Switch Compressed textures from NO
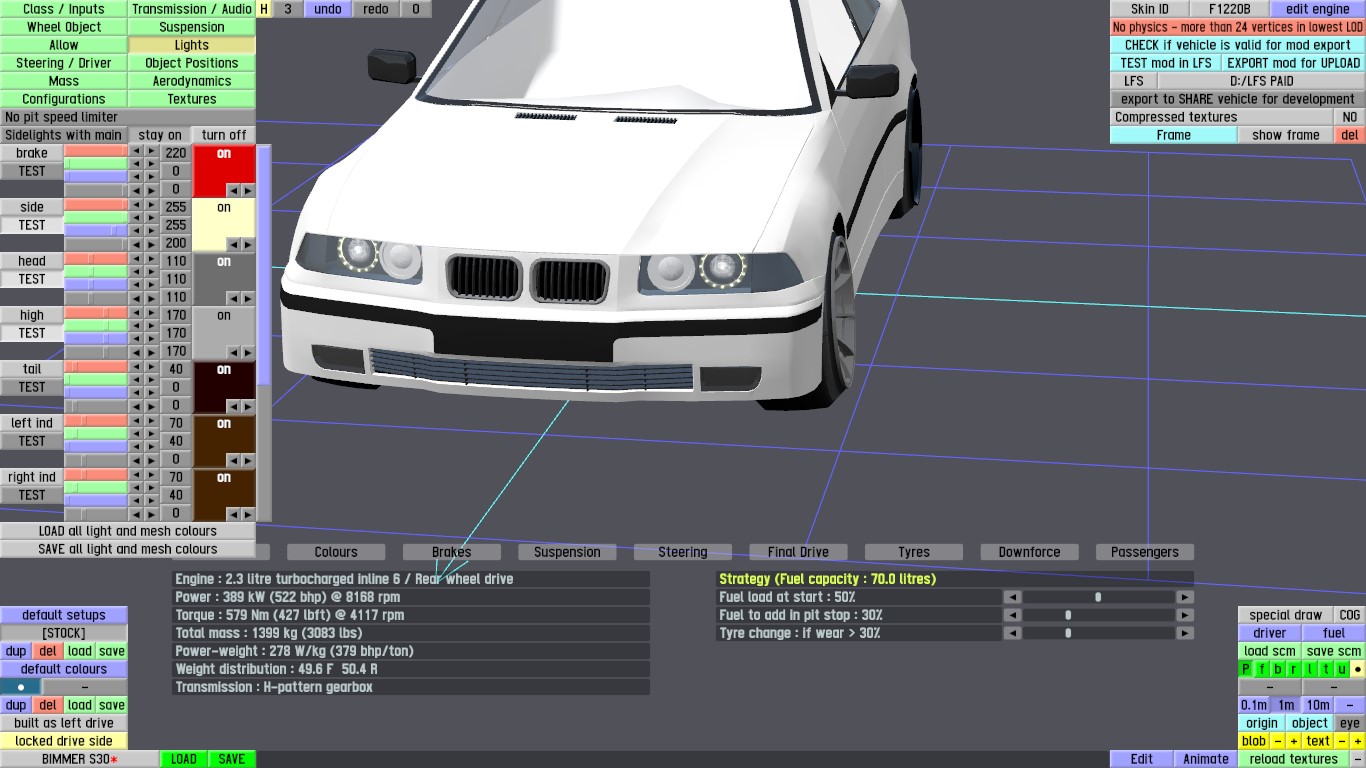The width and height of the screenshot is (1366, 768). pos(1350,117)
